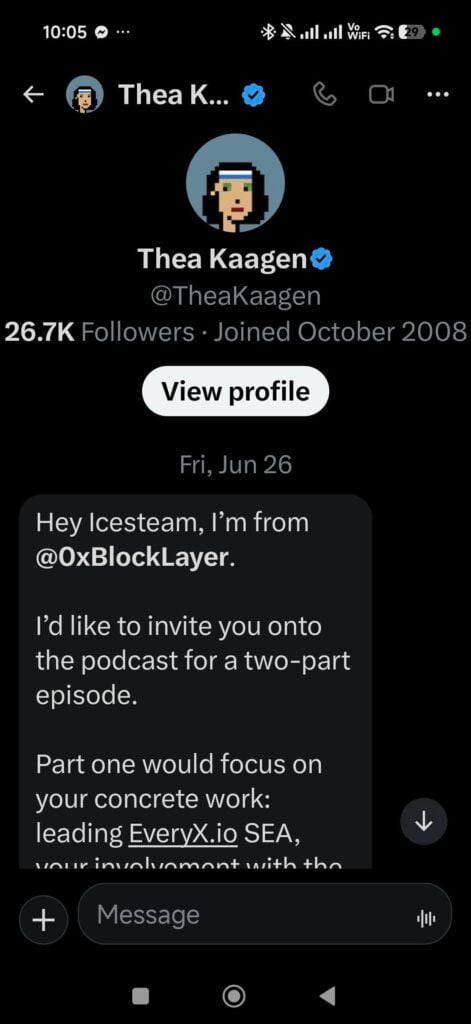Tap the Android recent apps square button
This screenshot has width=471, height=1024.
pyautogui.click(x=140, y=996)
